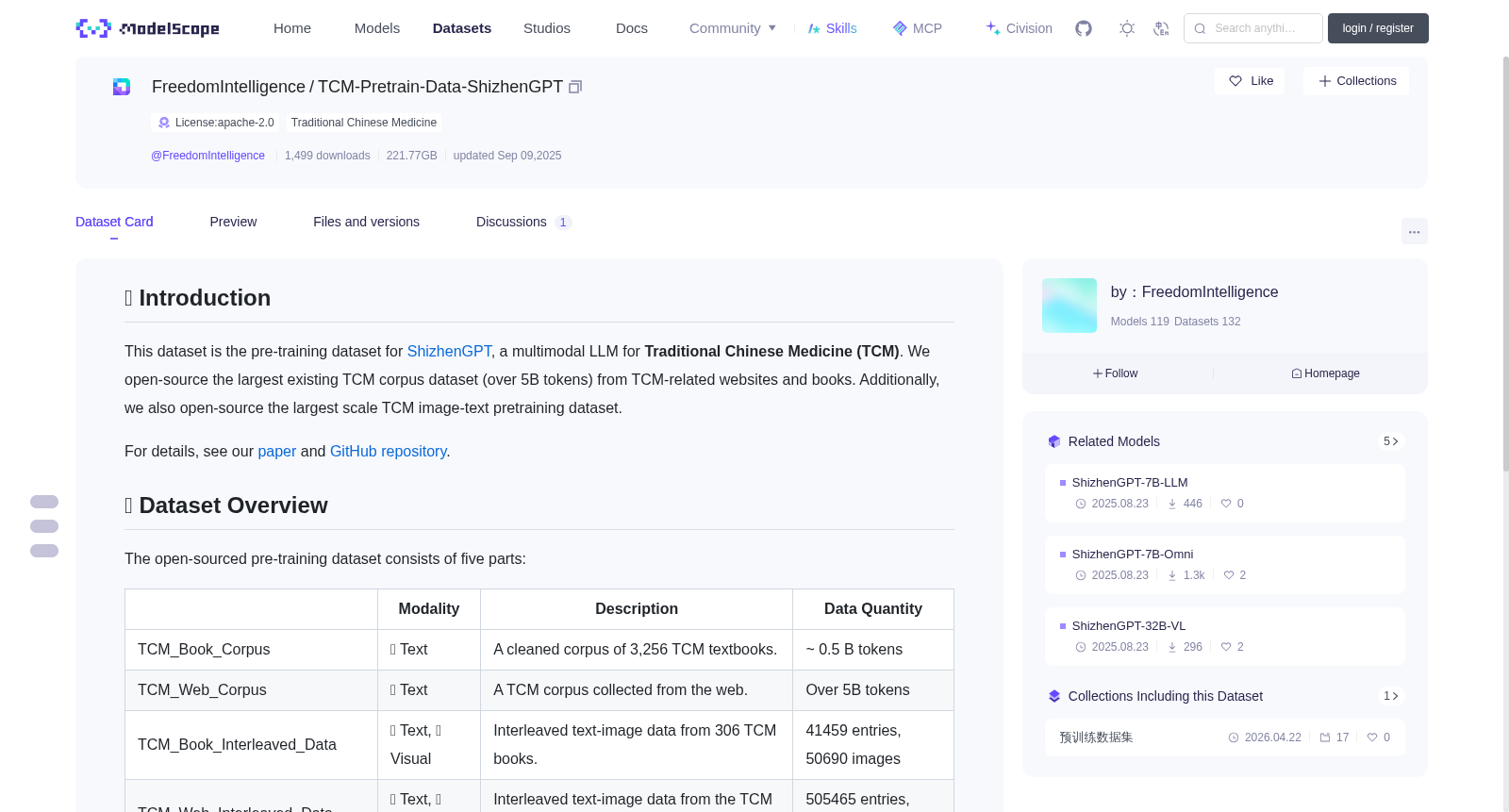
Task: Switch site language with translate icon
Action: click(x=1161, y=28)
